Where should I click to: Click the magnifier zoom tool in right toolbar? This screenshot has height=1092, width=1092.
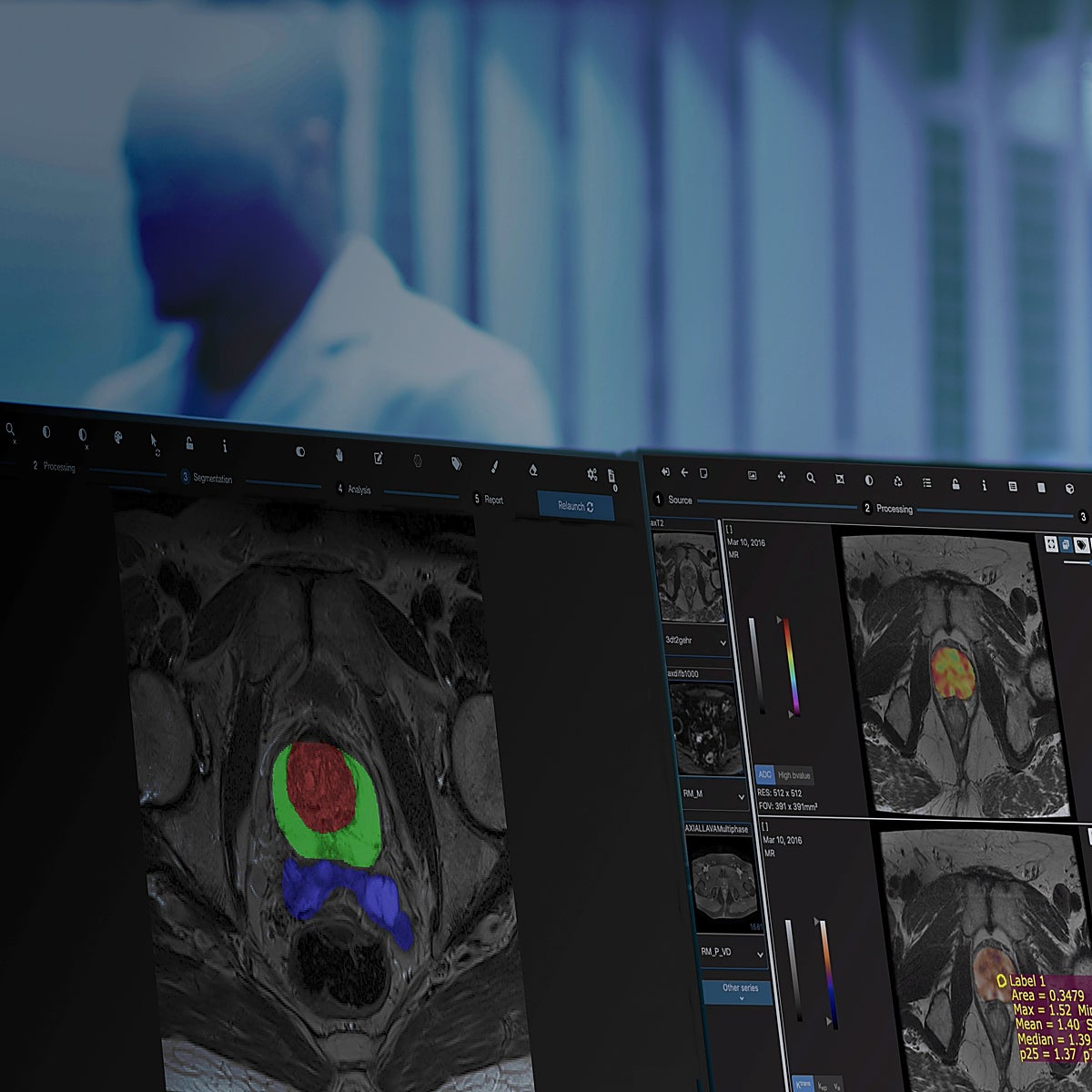coord(810,478)
